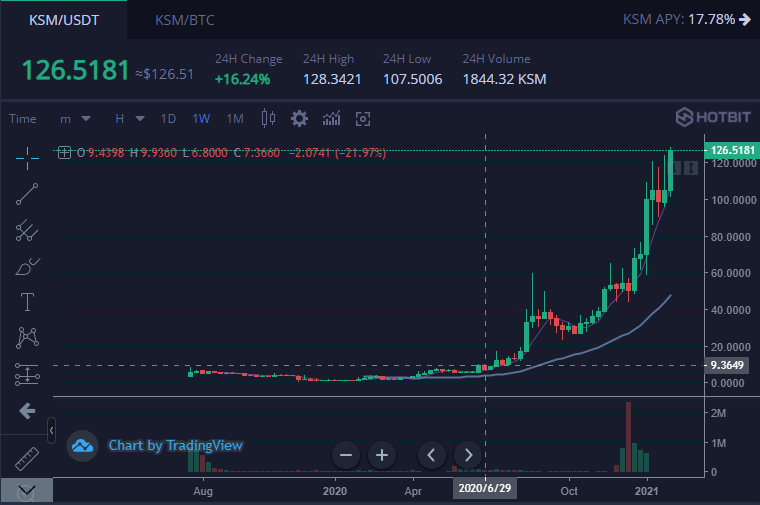Expand the bottom left toolbar chevron
This screenshot has height=505, width=760.
tap(26, 491)
